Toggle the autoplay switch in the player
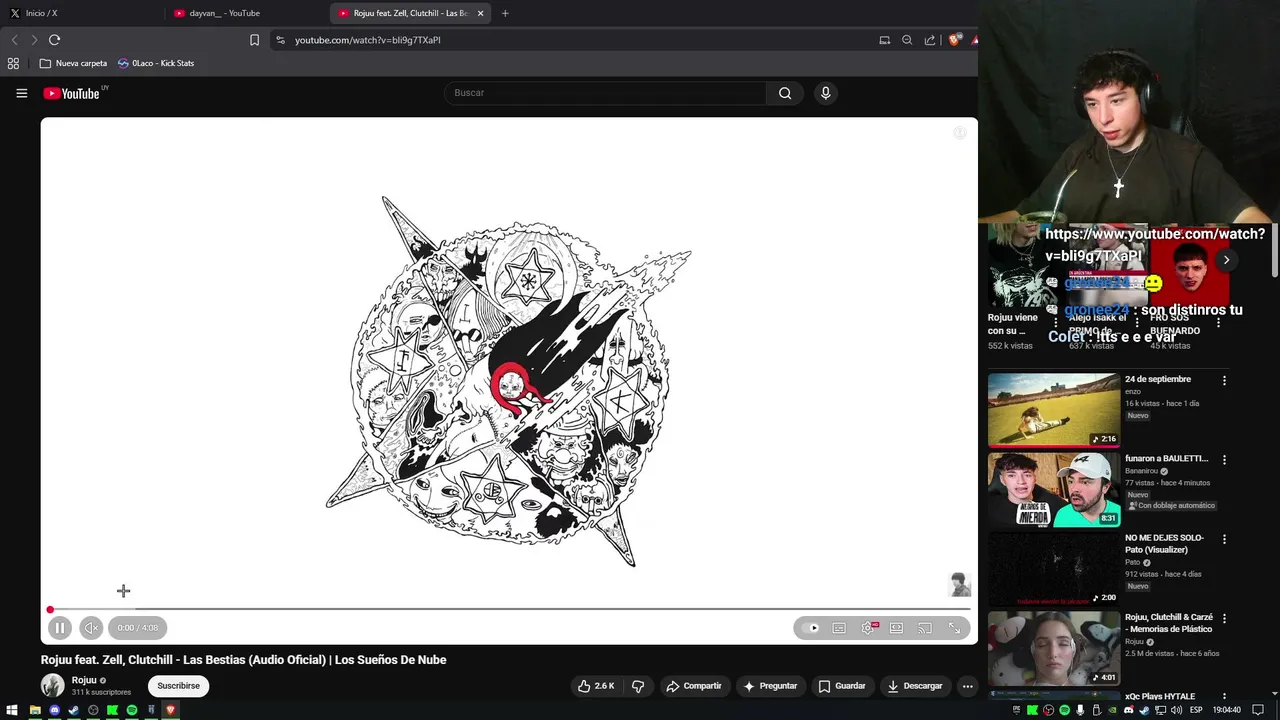The height and width of the screenshot is (720, 1280). tap(810, 628)
